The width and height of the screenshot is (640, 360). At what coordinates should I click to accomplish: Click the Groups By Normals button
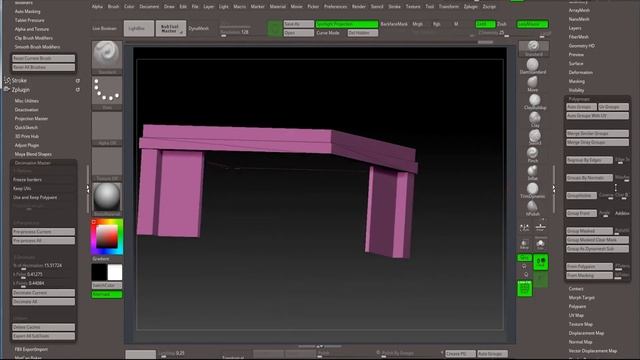589,178
